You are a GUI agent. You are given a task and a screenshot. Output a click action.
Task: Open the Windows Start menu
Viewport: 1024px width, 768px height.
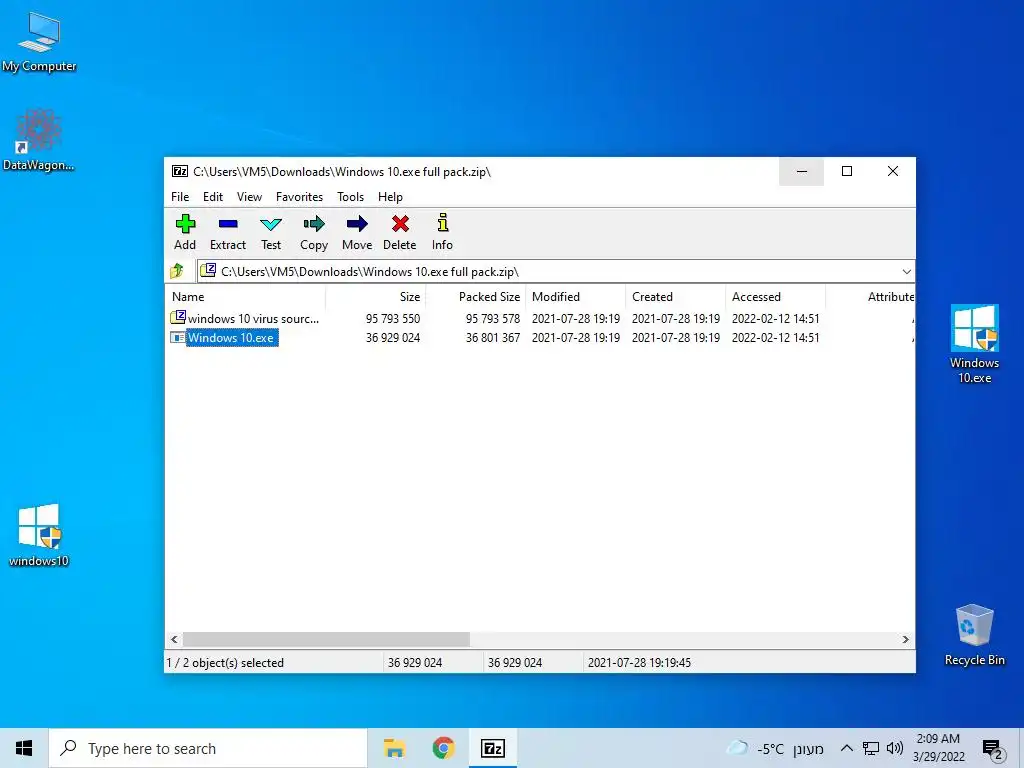click(x=24, y=748)
